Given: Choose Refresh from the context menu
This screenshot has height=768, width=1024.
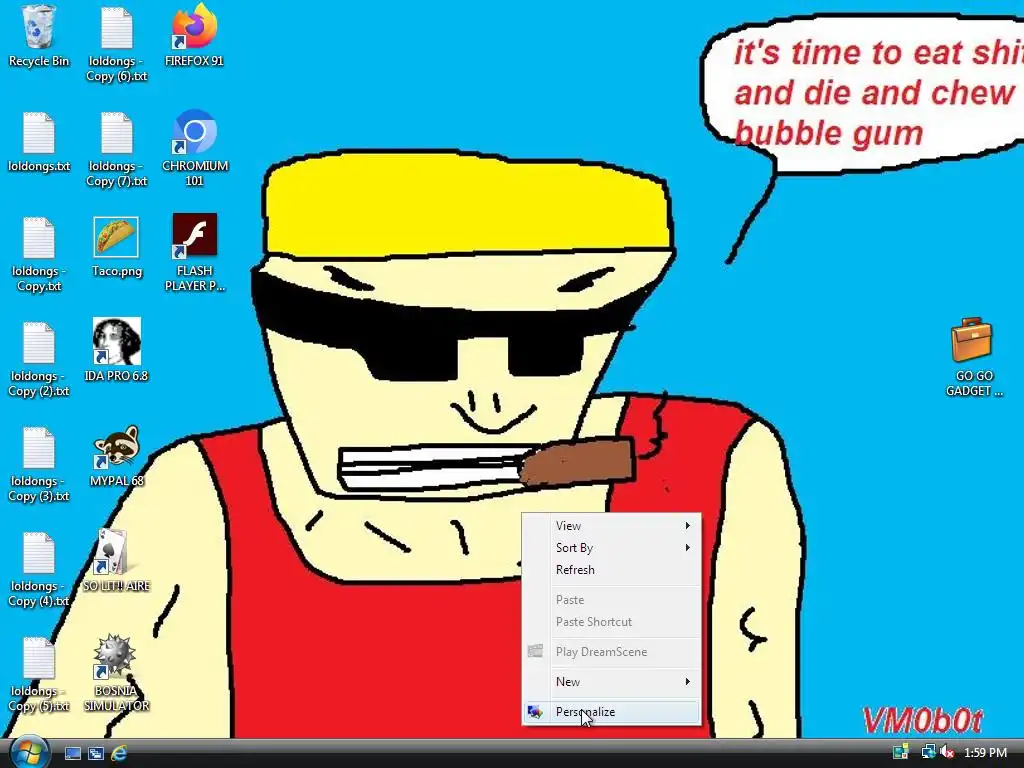Looking at the screenshot, I should pyautogui.click(x=611, y=570).
